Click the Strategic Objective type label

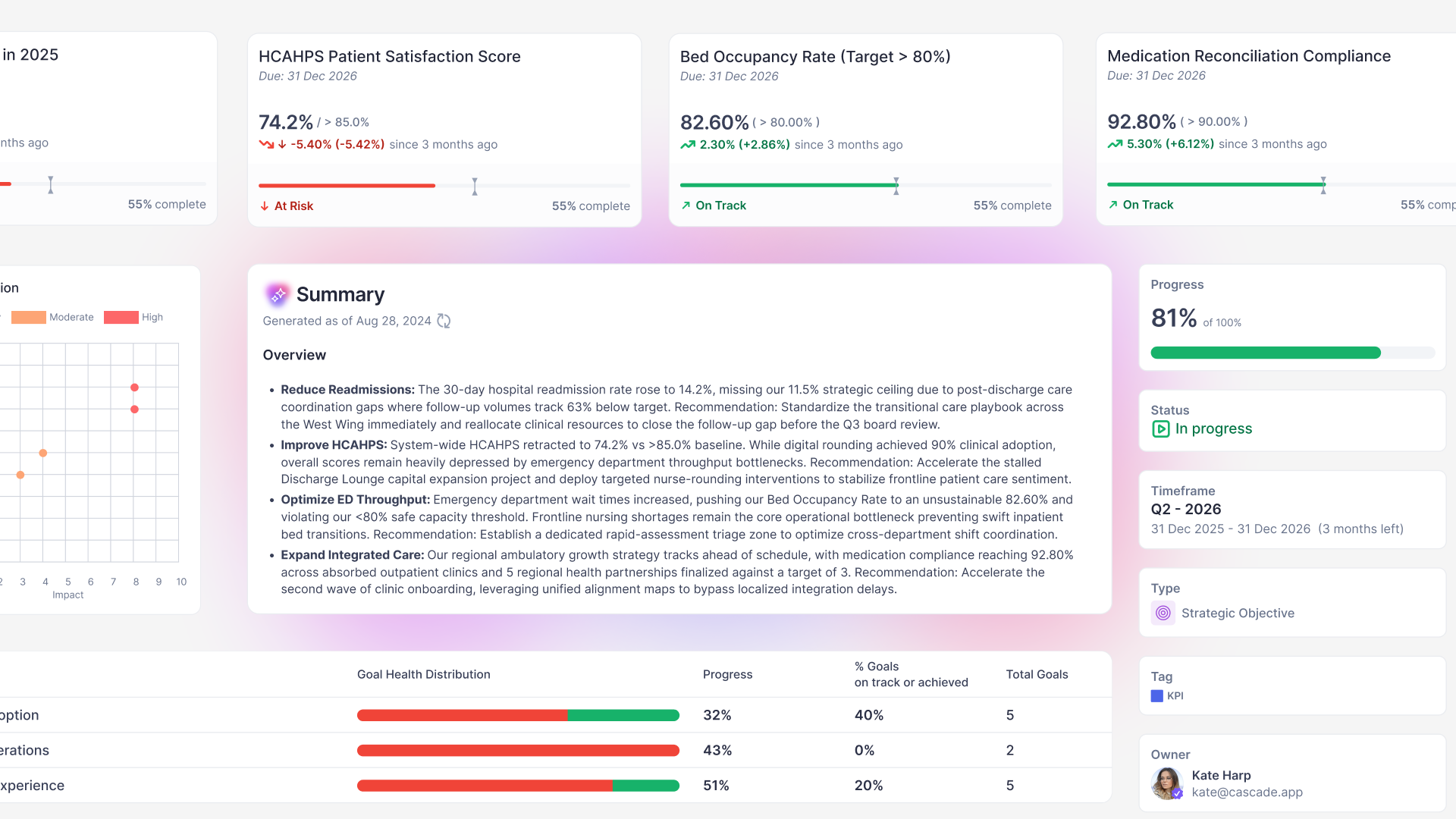(x=1238, y=613)
